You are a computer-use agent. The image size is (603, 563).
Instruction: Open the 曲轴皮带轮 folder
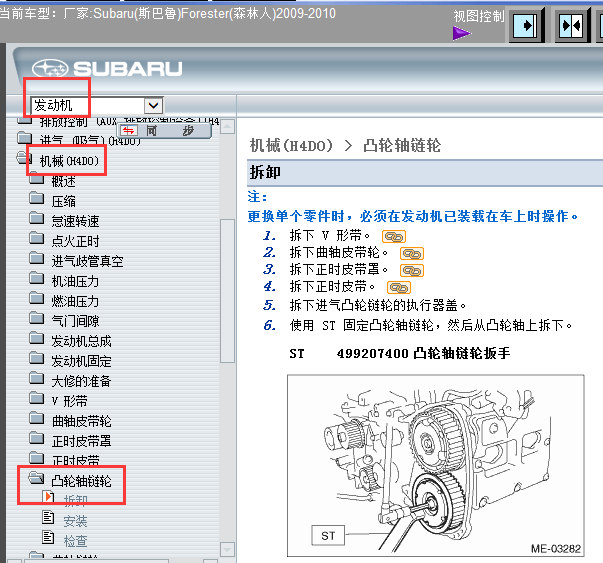coord(82,421)
